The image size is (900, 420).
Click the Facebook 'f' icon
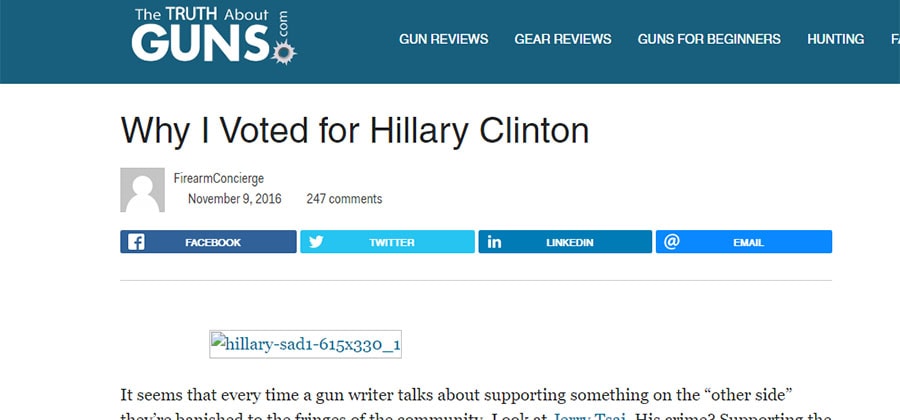136,242
